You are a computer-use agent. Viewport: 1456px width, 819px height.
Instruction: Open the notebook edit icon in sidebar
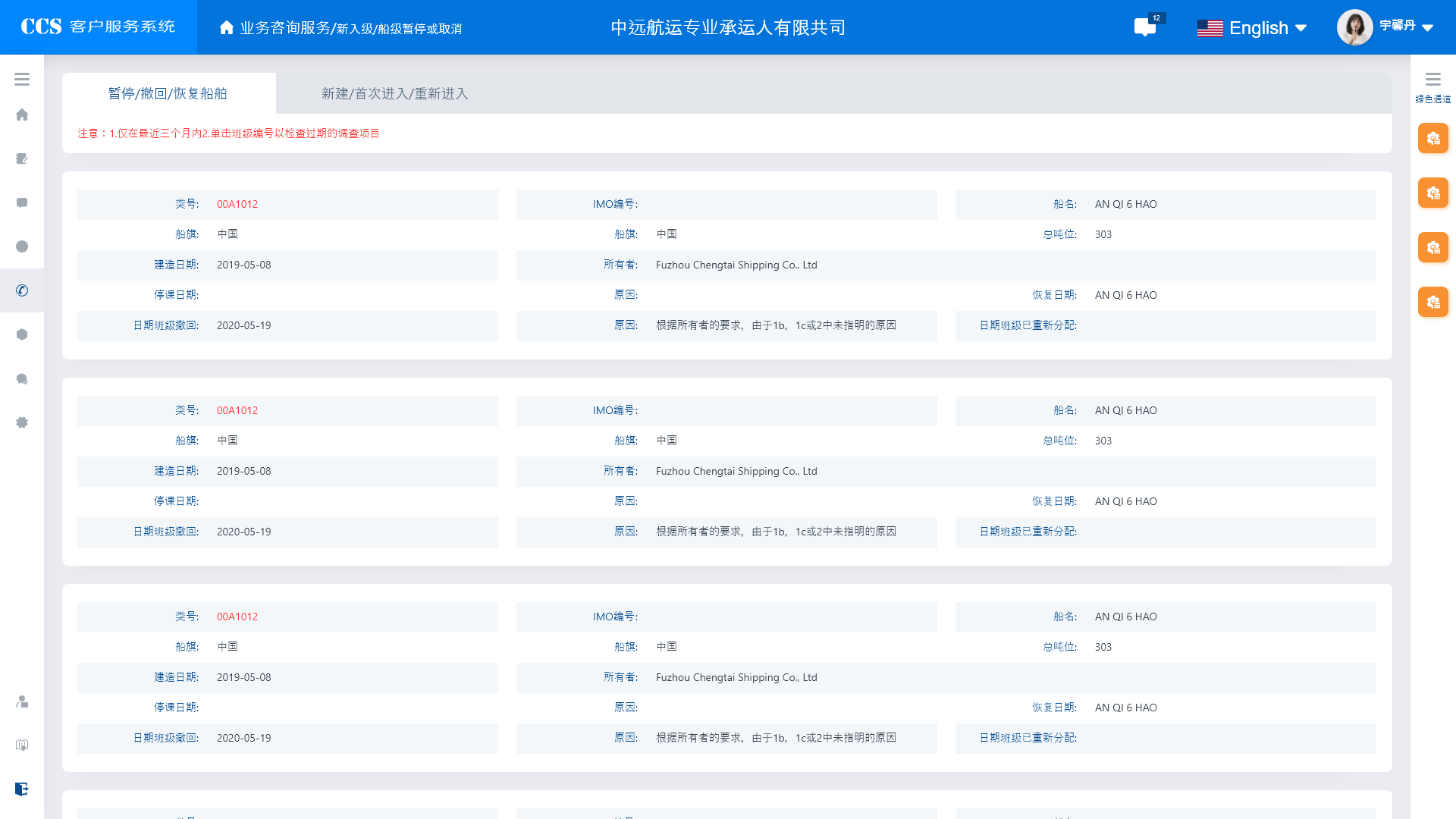[x=22, y=159]
